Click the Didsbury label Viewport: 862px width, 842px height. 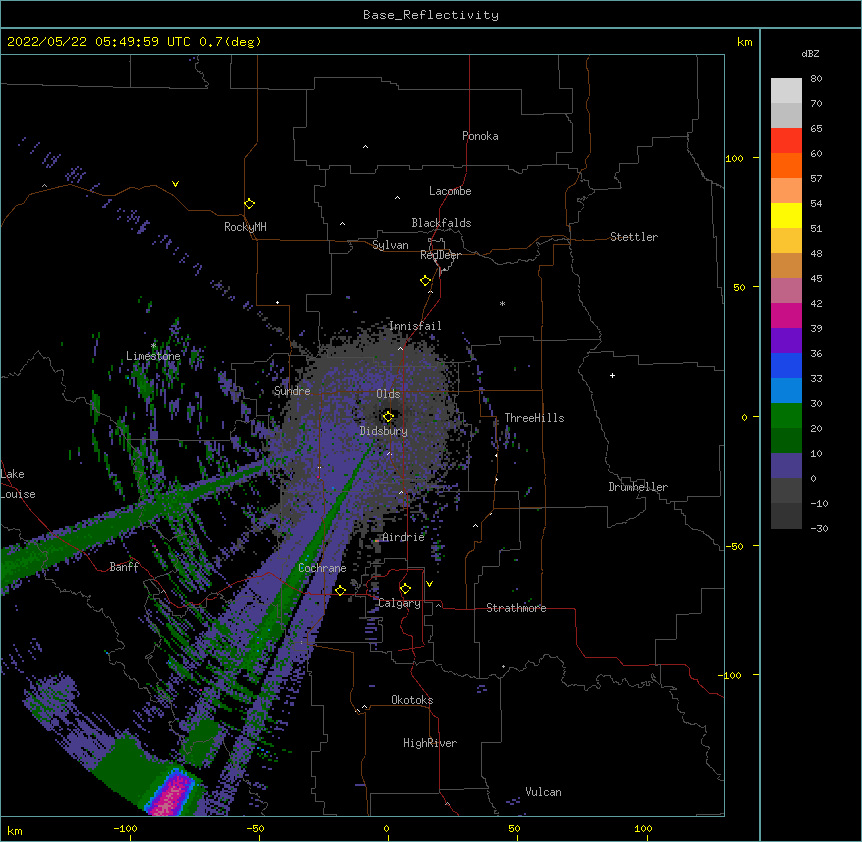click(384, 431)
